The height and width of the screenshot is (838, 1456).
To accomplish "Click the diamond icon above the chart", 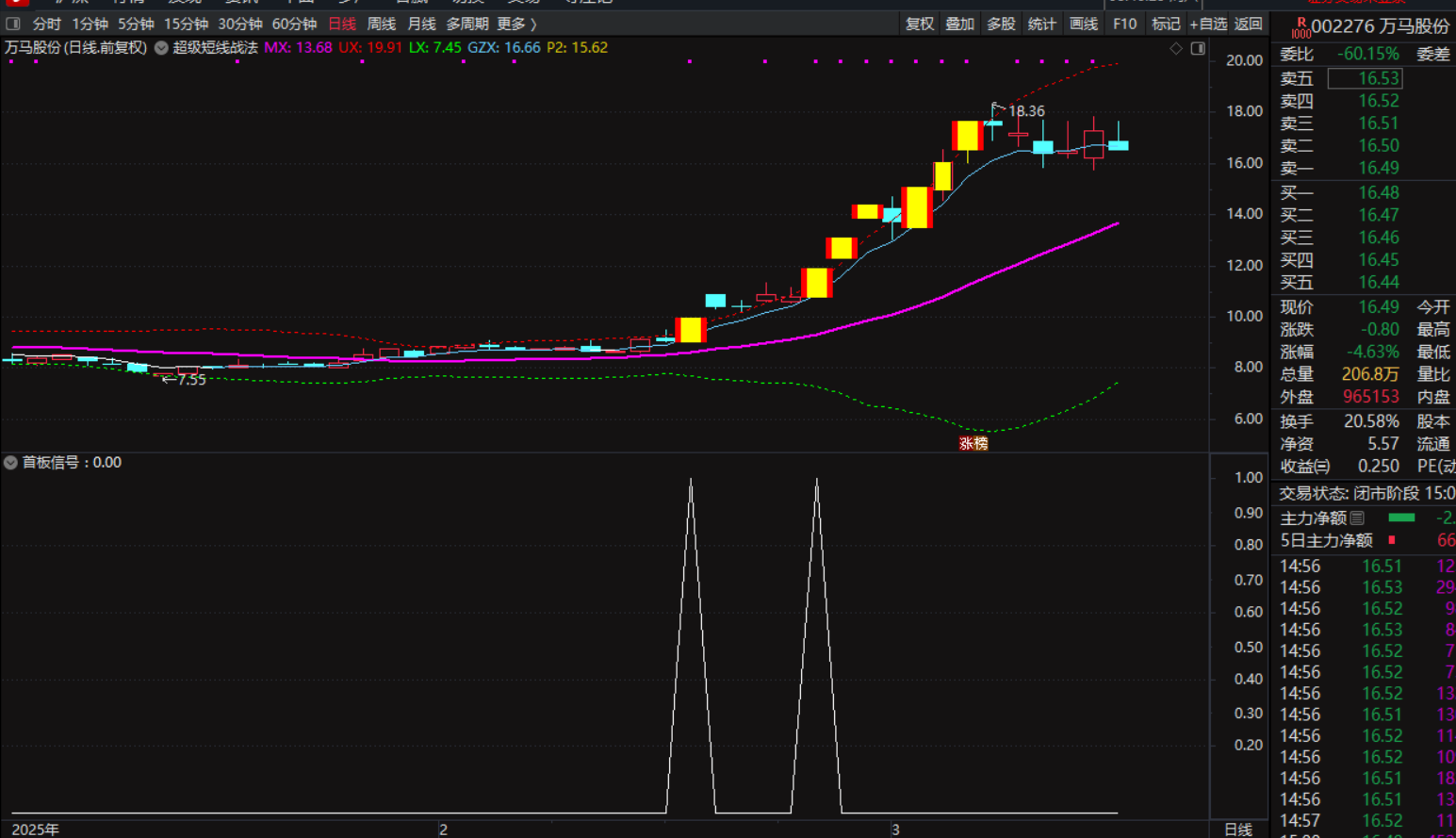I will (x=1176, y=48).
